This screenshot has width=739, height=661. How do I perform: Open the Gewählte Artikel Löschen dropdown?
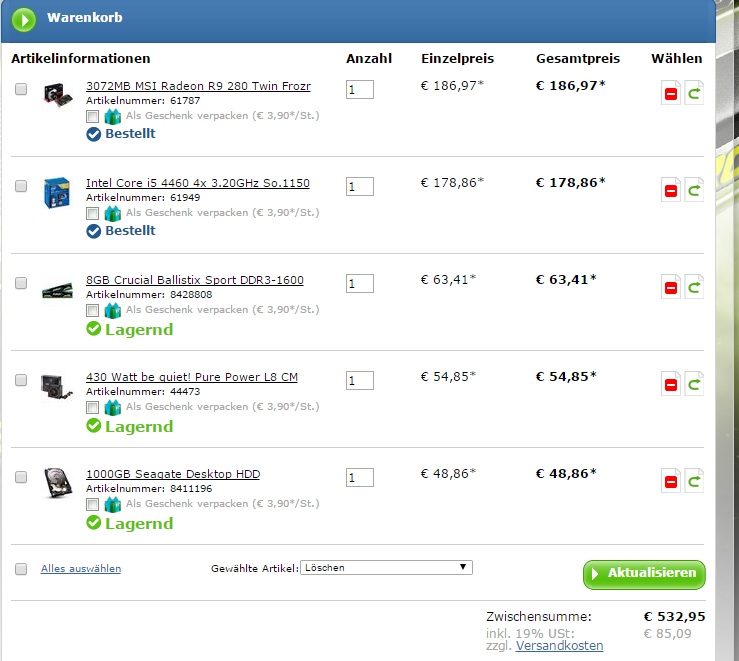tap(386, 567)
